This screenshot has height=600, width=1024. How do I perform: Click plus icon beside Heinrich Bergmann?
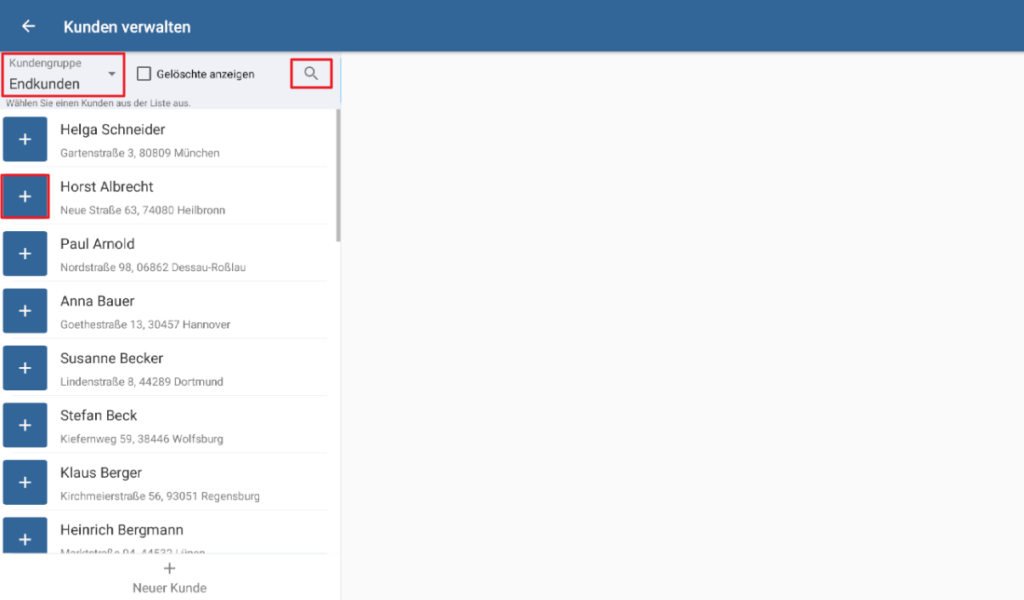click(25, 536)
